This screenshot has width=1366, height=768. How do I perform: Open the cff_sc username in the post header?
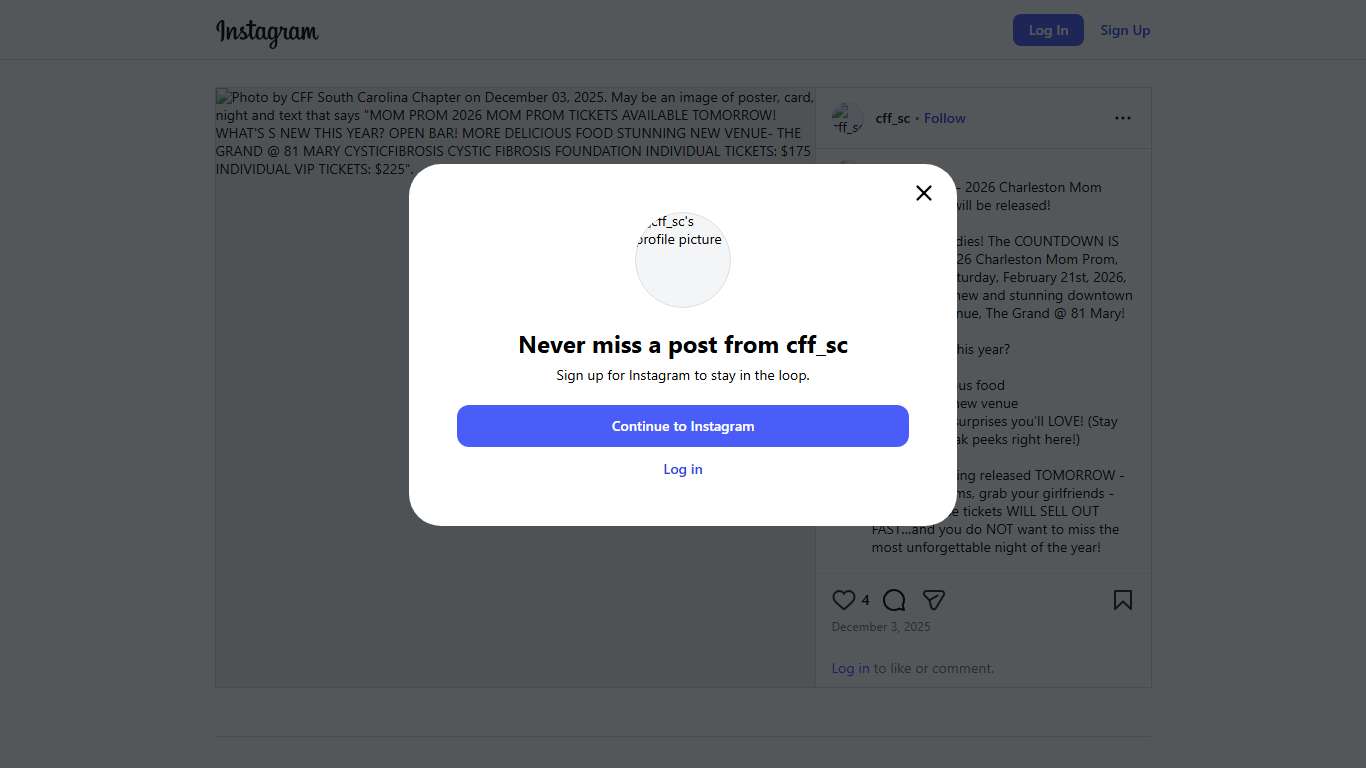click(892, 118)
